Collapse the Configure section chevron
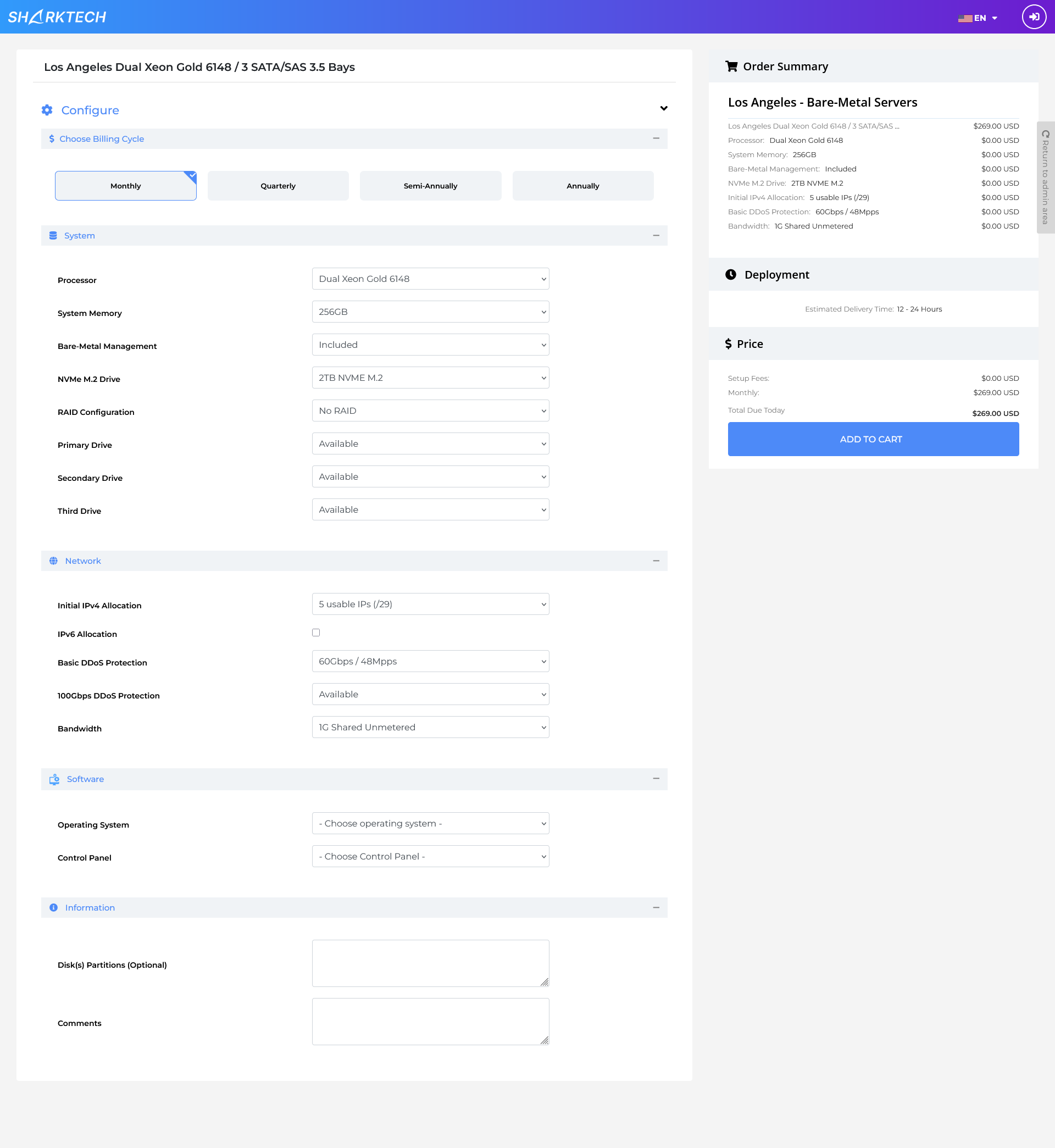The width and height of the screenshot is (1055, 1148). [664, 108]
